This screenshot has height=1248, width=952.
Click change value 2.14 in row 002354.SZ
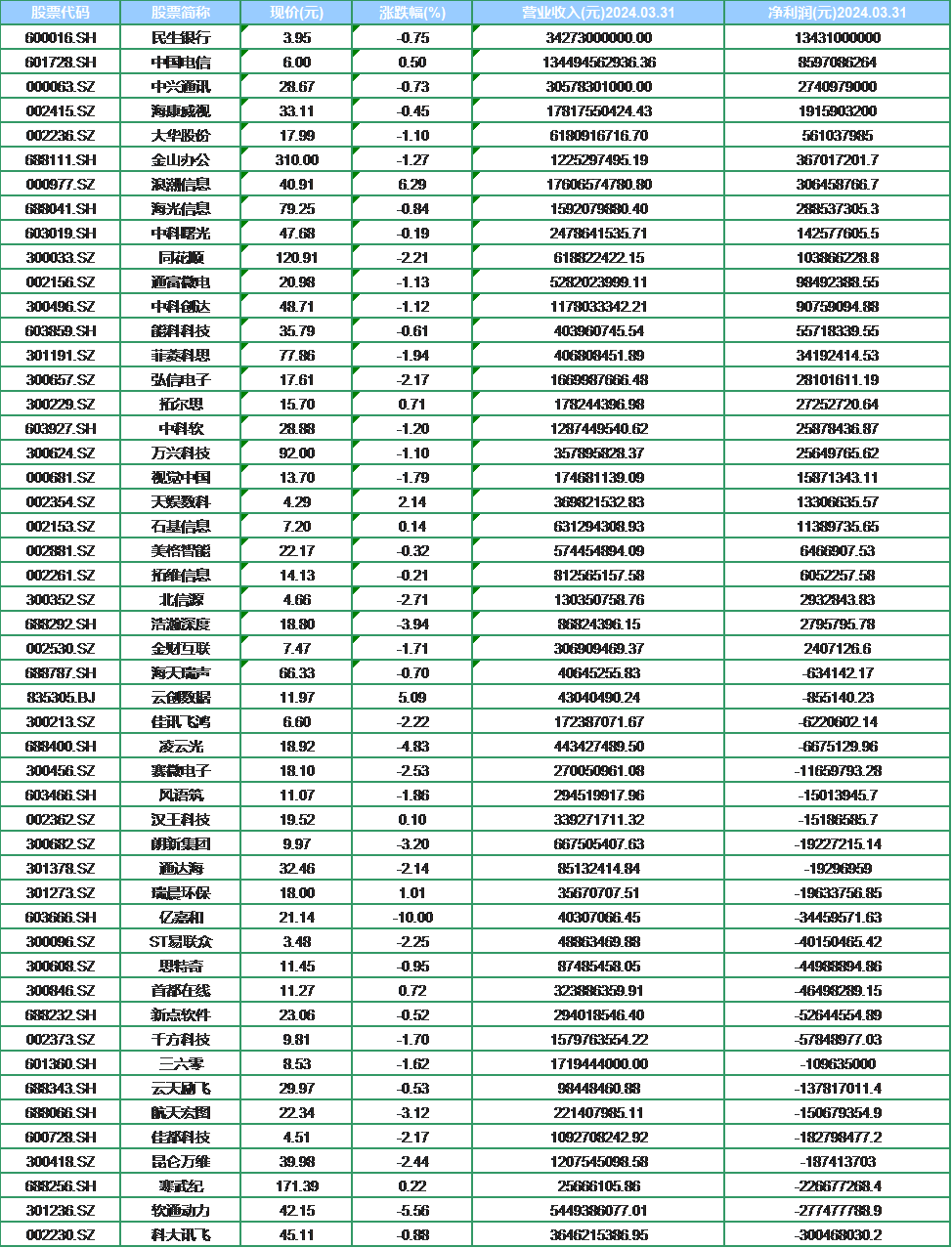click(x=412, y=501)
